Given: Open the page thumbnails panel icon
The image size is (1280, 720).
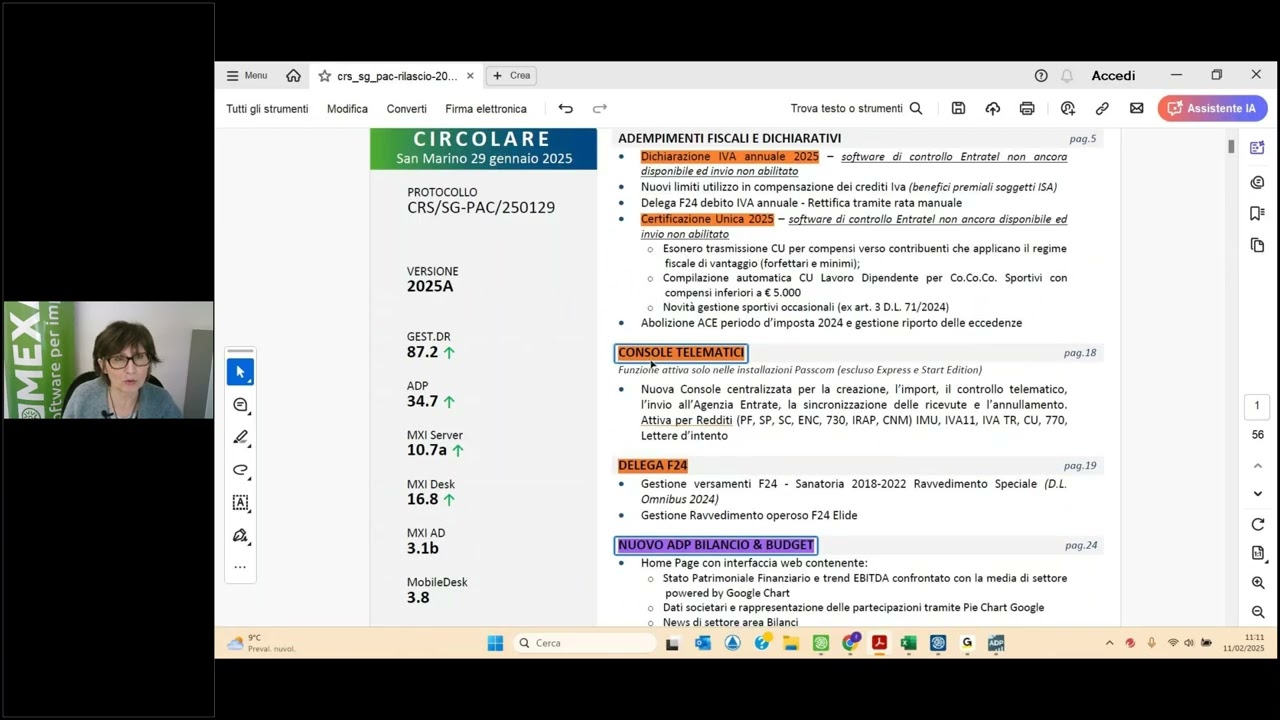Looking at the screenshot, I should coord(1257,245).
